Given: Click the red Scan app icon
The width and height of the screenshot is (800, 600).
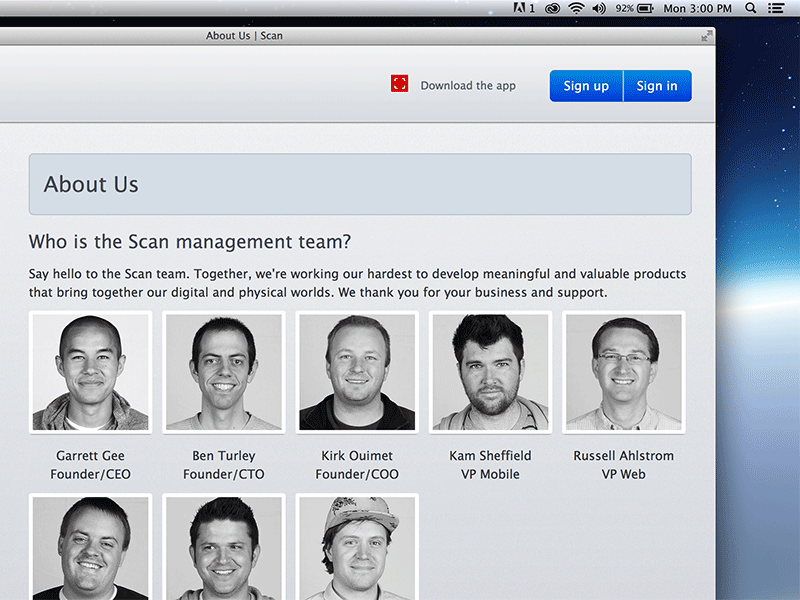Looking at the screenshot, I should (399, 84).
